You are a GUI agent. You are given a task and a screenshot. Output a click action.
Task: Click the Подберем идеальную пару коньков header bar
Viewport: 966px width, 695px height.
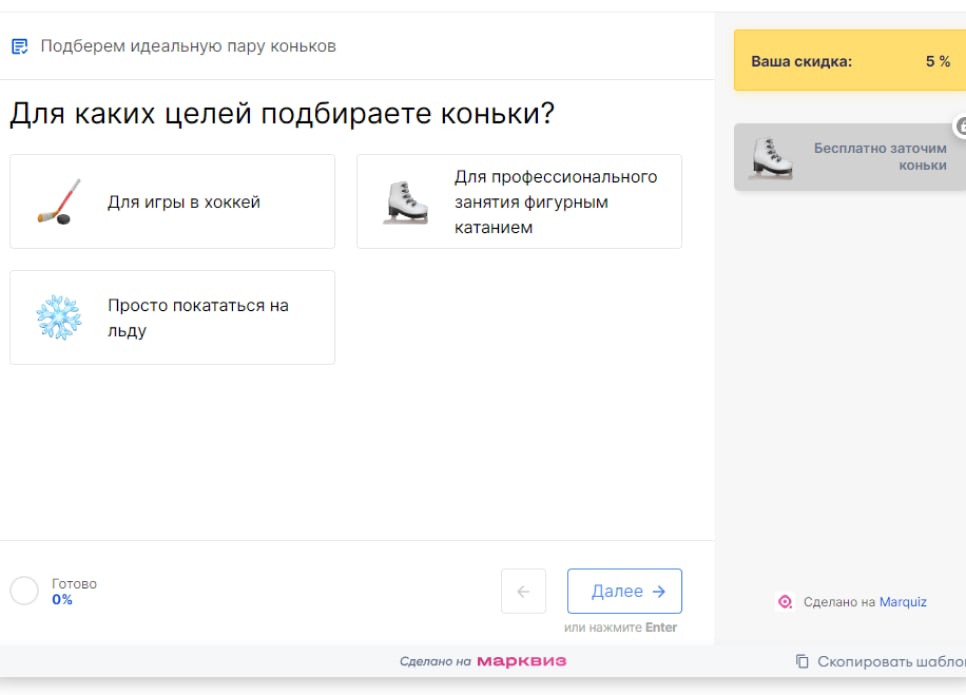point(188,44)
